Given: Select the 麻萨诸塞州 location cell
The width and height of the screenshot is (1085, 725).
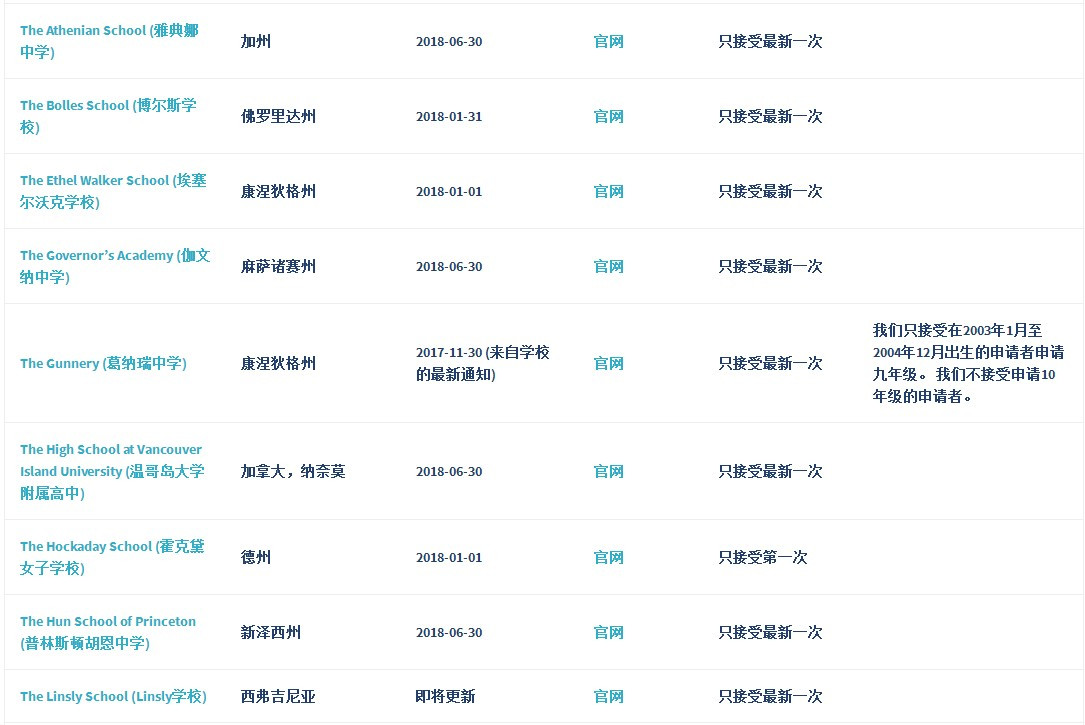Looking at the screenshot, I should (278, 266).
